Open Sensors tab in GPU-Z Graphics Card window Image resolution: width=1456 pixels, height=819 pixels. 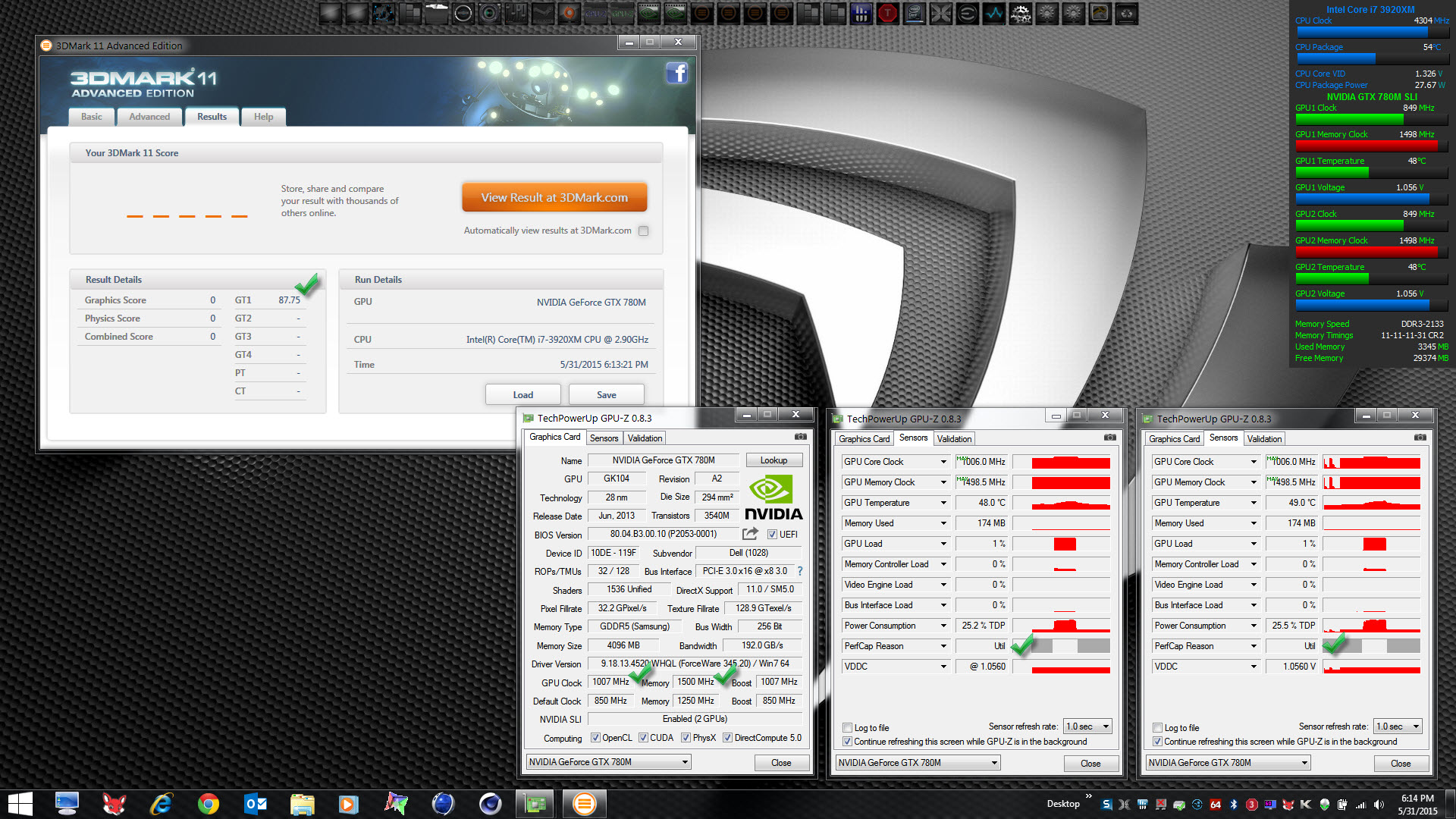pyautogui.click(x=604, y=438)
